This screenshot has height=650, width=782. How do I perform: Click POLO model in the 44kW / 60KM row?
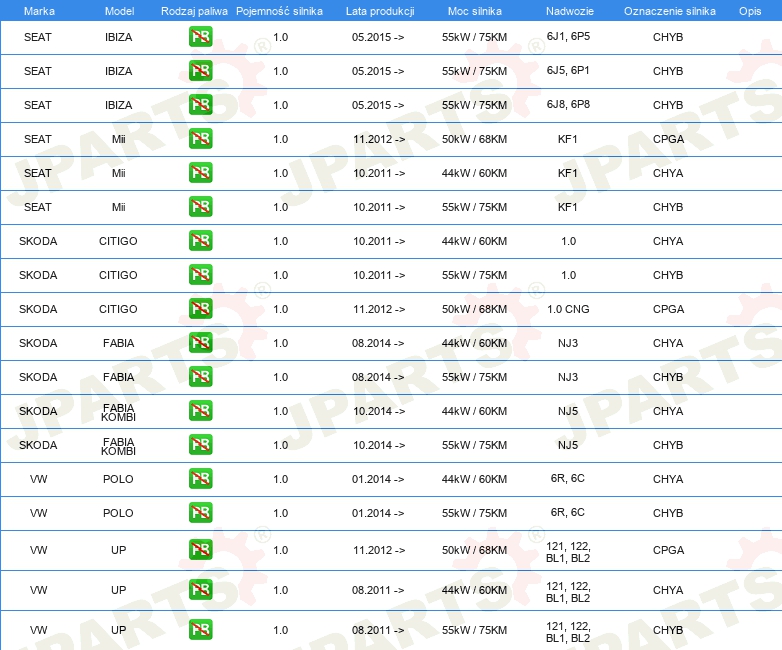118,479
